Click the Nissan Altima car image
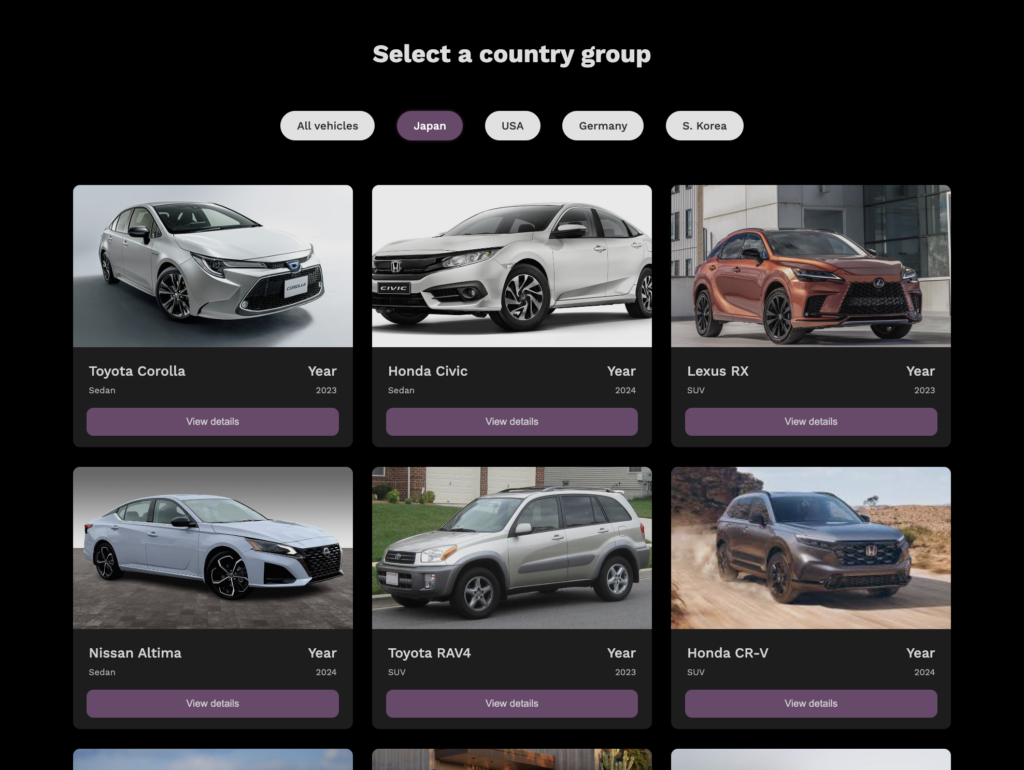 coord(213,548)
